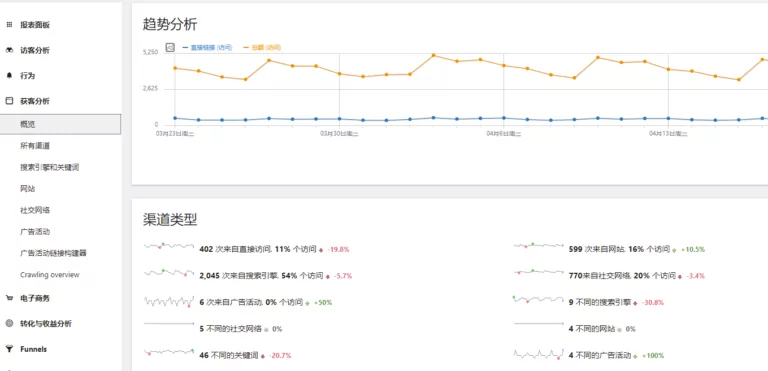Open the chart metrics picker icon
This screenshot has height=371, width=768.
[x=170, y=48]
